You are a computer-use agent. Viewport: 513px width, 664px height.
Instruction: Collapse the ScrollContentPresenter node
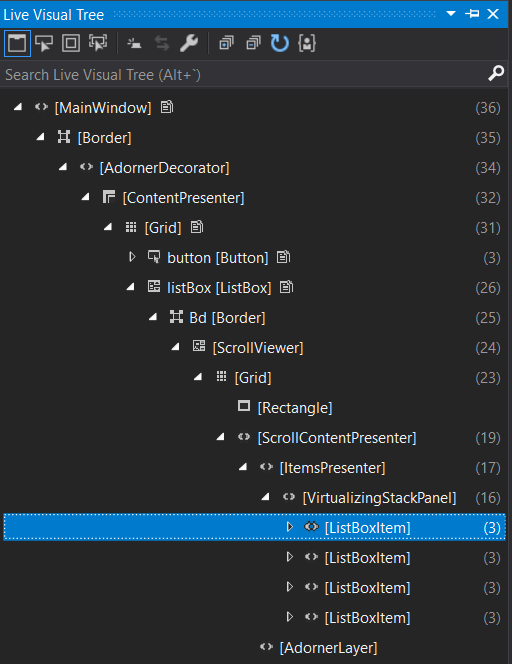(x=220, y=437)
